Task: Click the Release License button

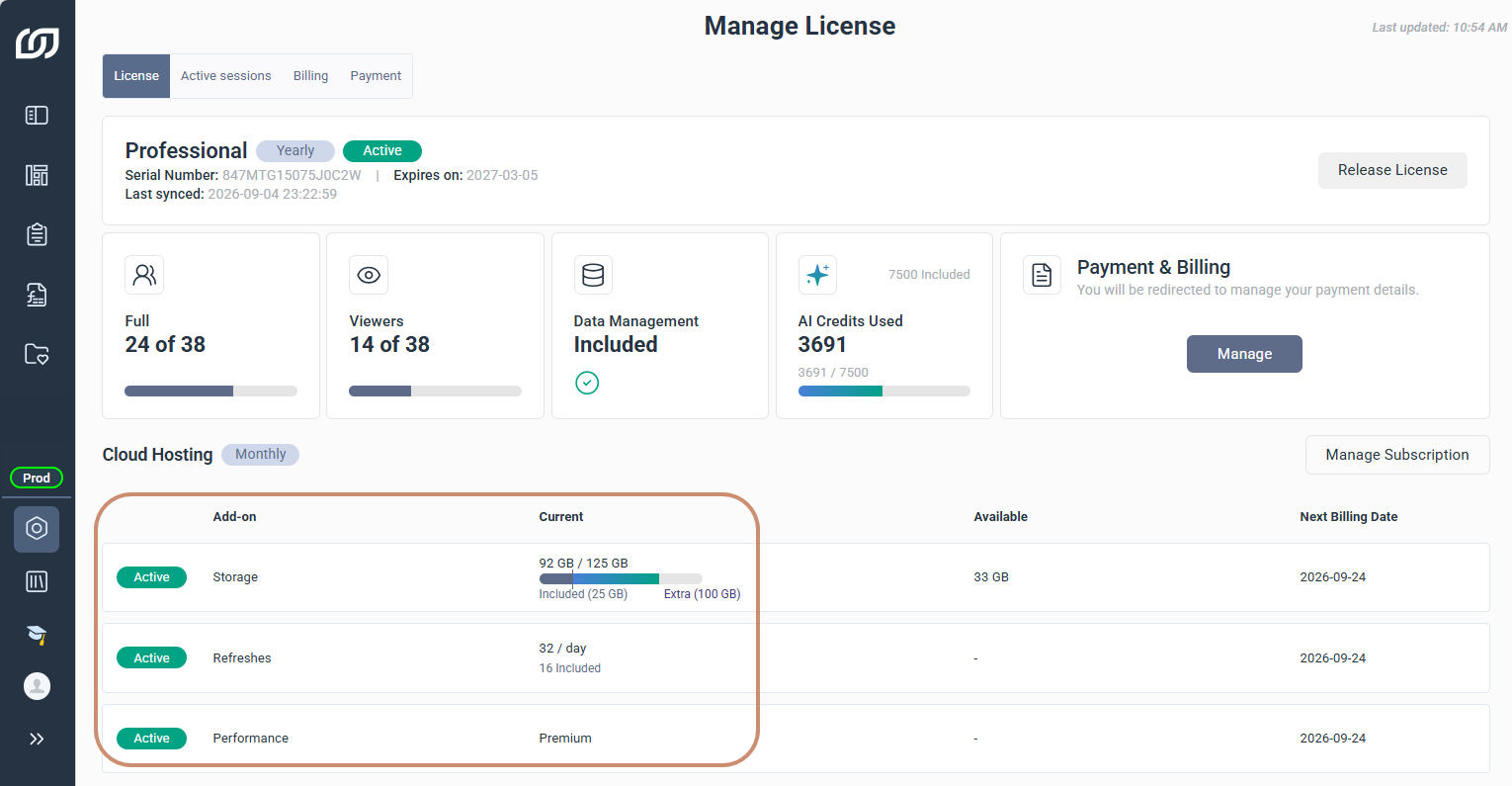Action: (1392, 170)
